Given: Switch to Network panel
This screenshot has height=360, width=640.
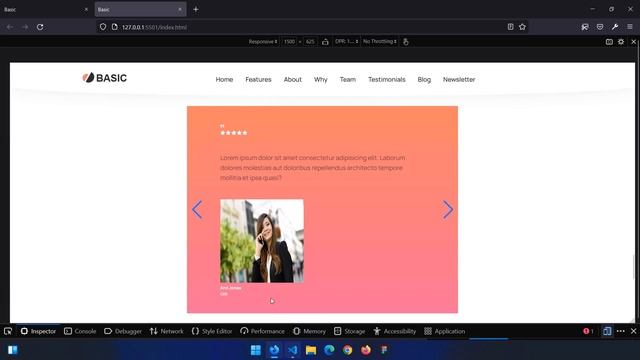Looking at the screenshot, I should (x=167, y=331).
